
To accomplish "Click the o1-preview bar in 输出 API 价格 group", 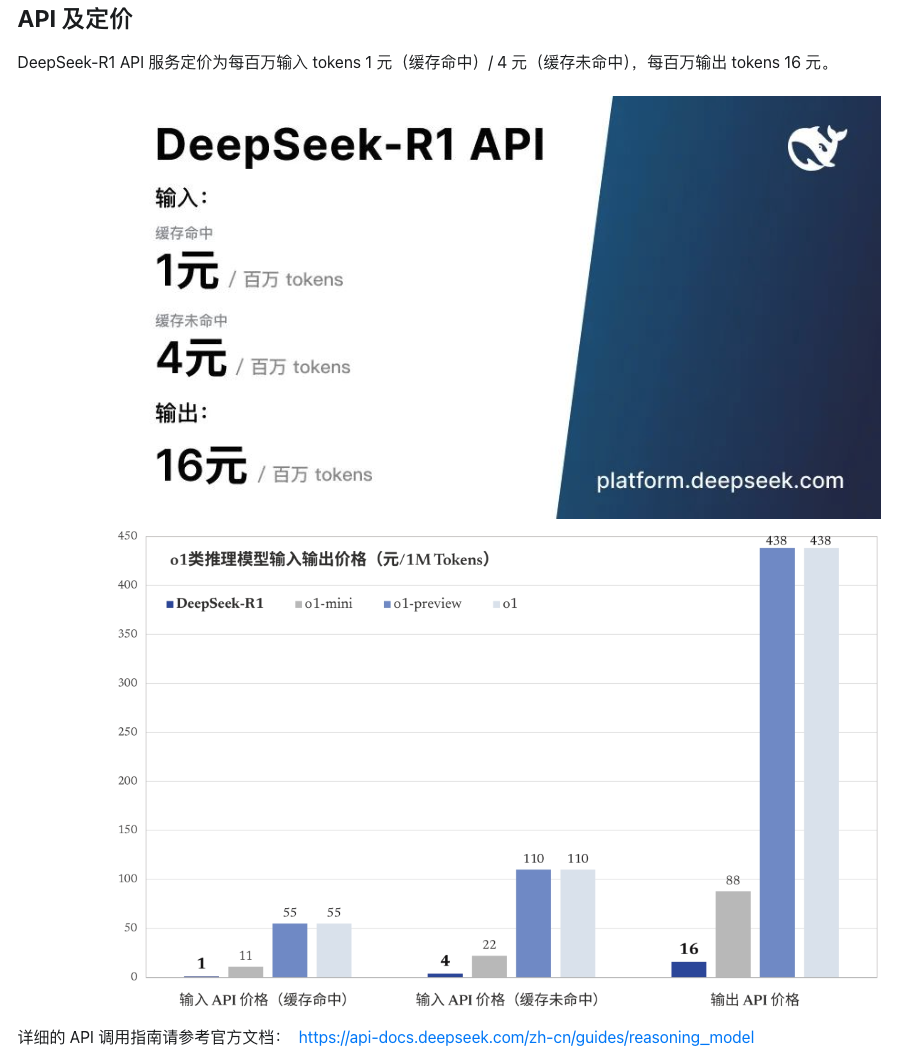I will click(x=777, y=762).
